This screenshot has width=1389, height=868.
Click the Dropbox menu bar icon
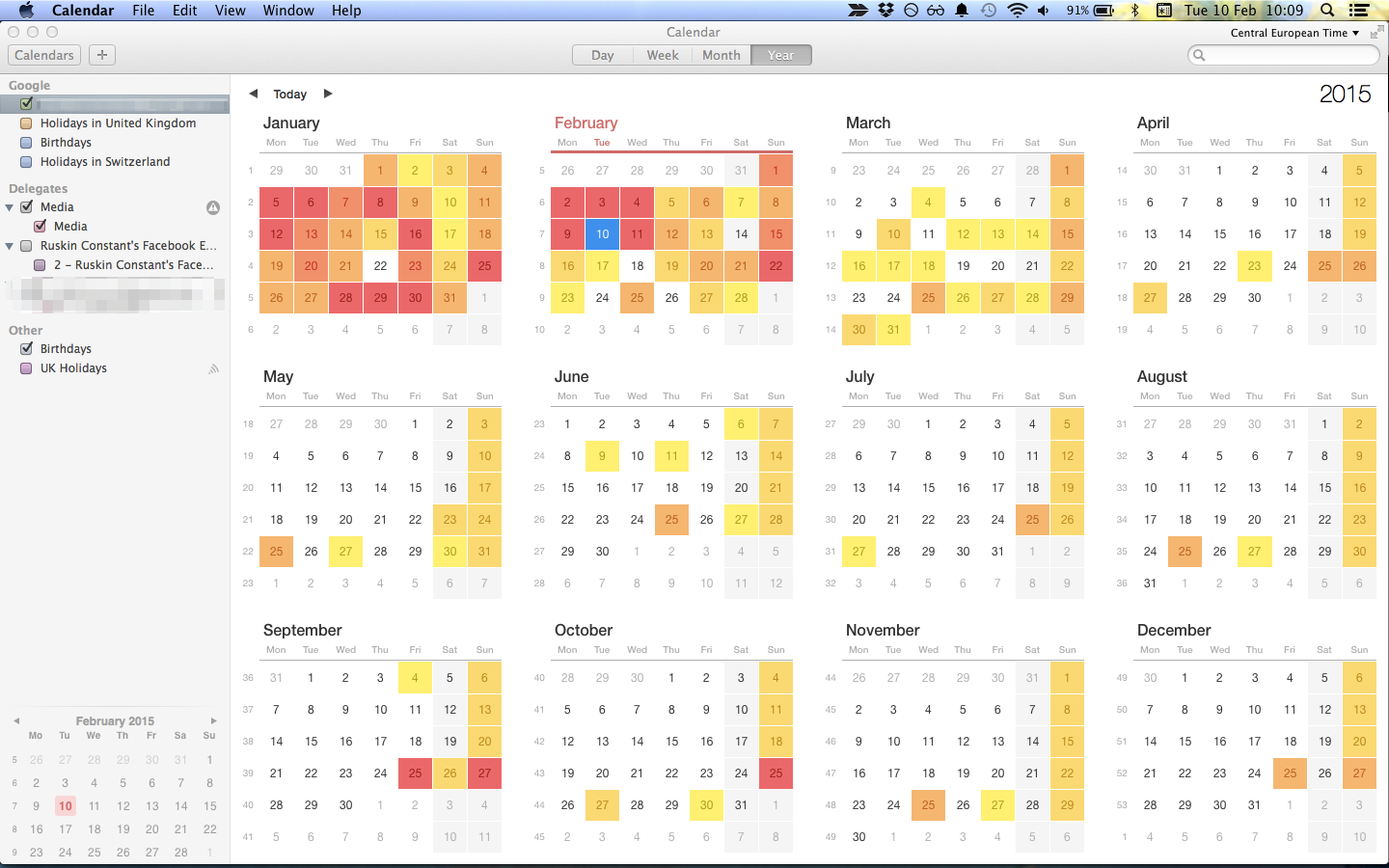pos(885,10)
